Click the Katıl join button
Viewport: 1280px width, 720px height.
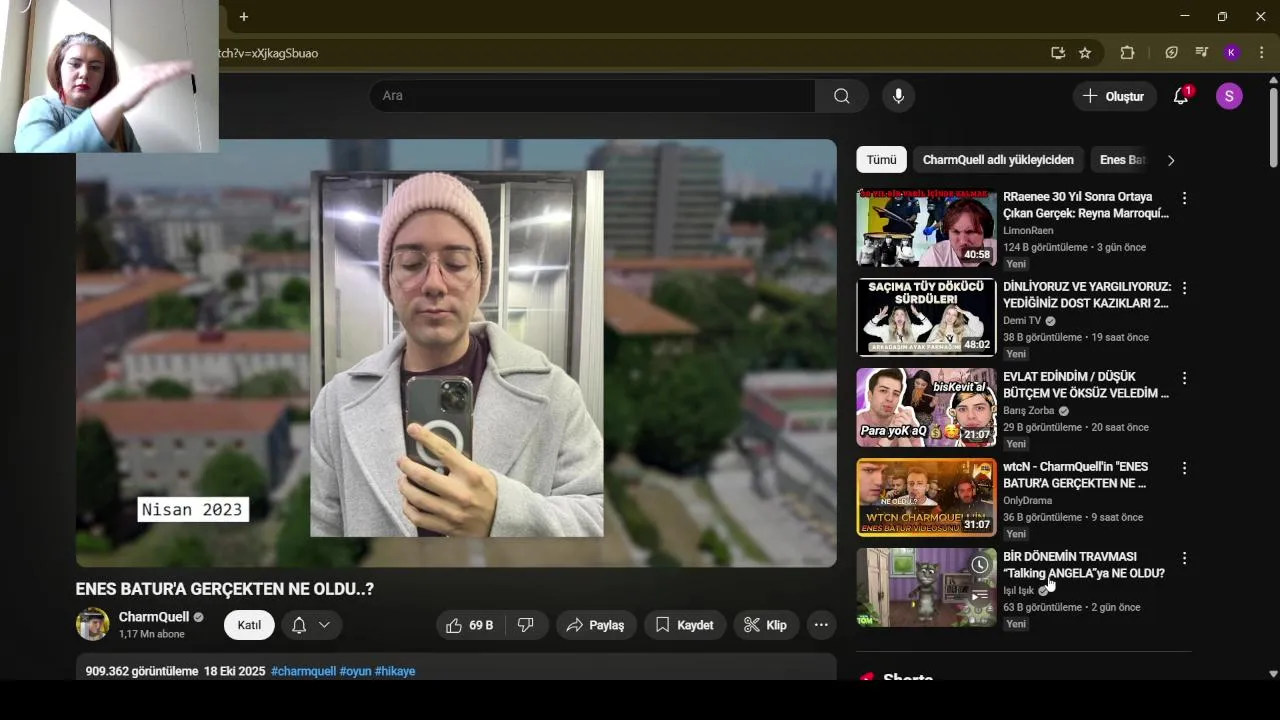pyautogui.click(x=249, y=625)
